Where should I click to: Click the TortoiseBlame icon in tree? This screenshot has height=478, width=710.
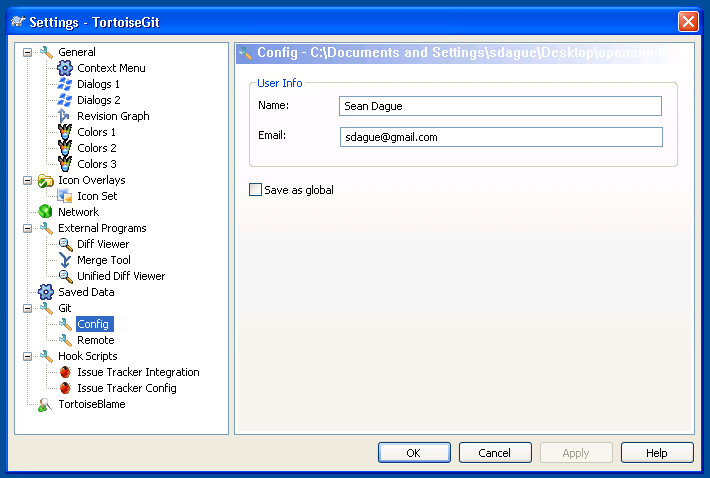[45, 404]
